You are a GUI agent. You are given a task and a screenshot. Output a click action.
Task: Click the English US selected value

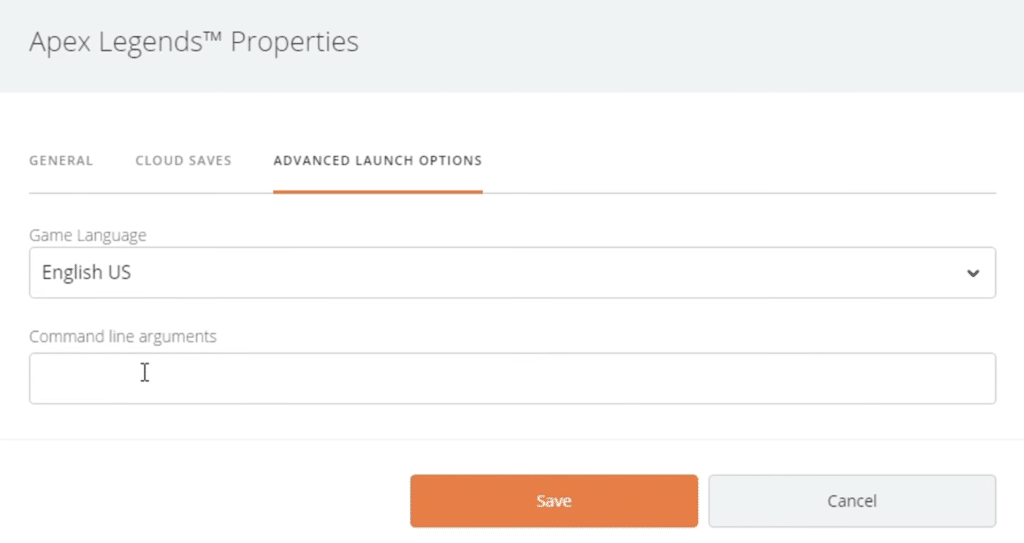point(86,273)
